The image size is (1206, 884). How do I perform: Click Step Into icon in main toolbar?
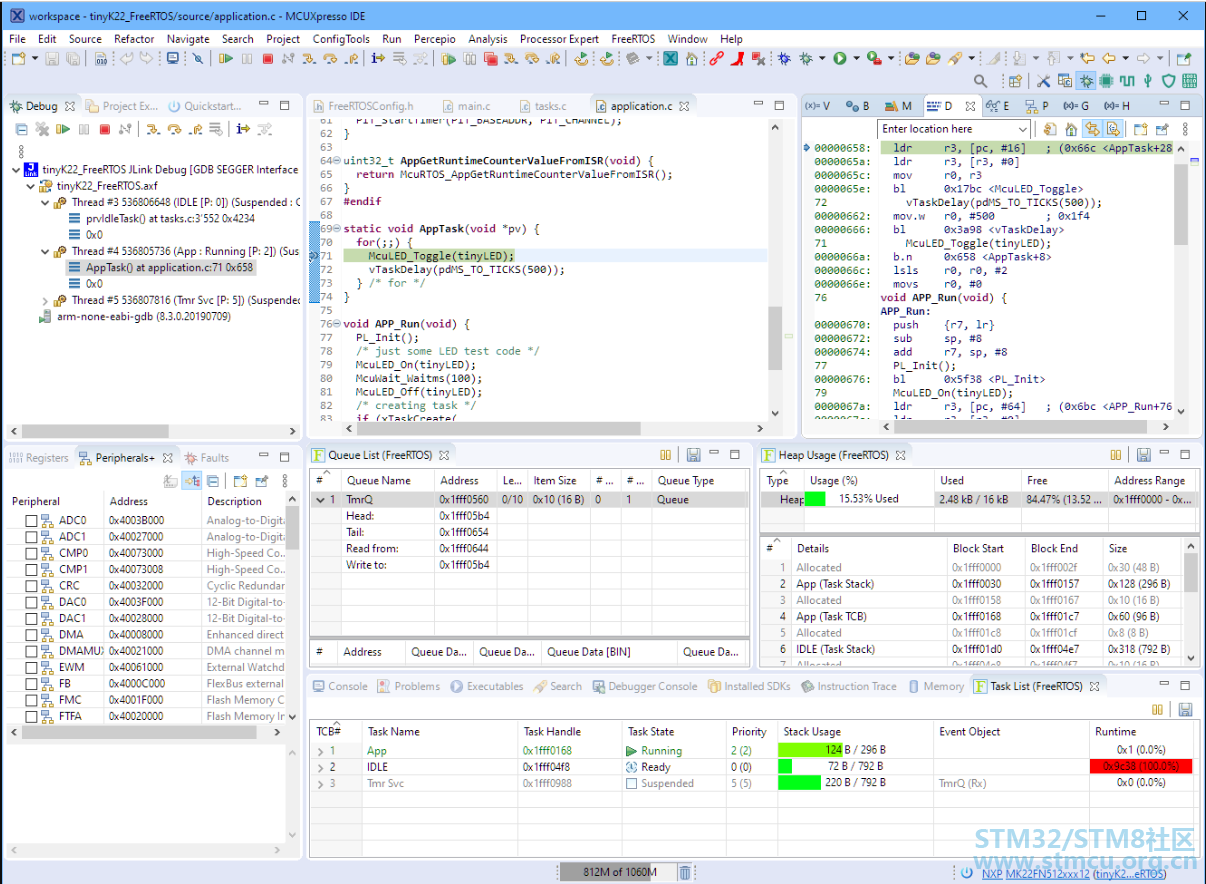[309, 58]
